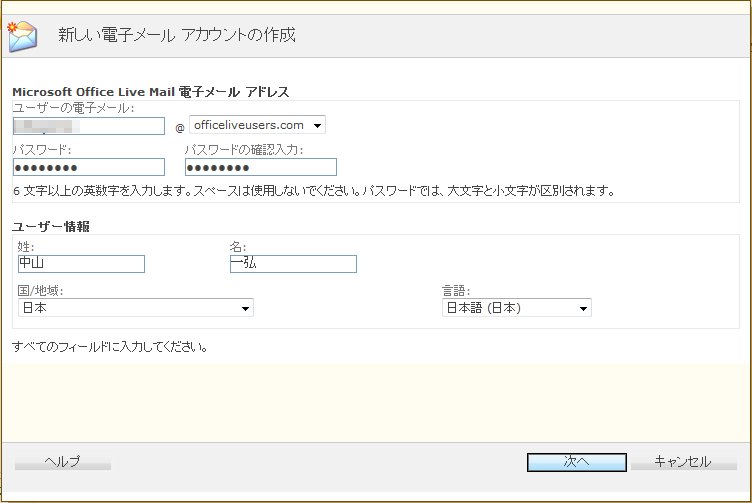Click the Microsoft Office Live Mail 電子メール アドレス heading
Viewport: 752px width, 503px height.
(x=151, y=92)
